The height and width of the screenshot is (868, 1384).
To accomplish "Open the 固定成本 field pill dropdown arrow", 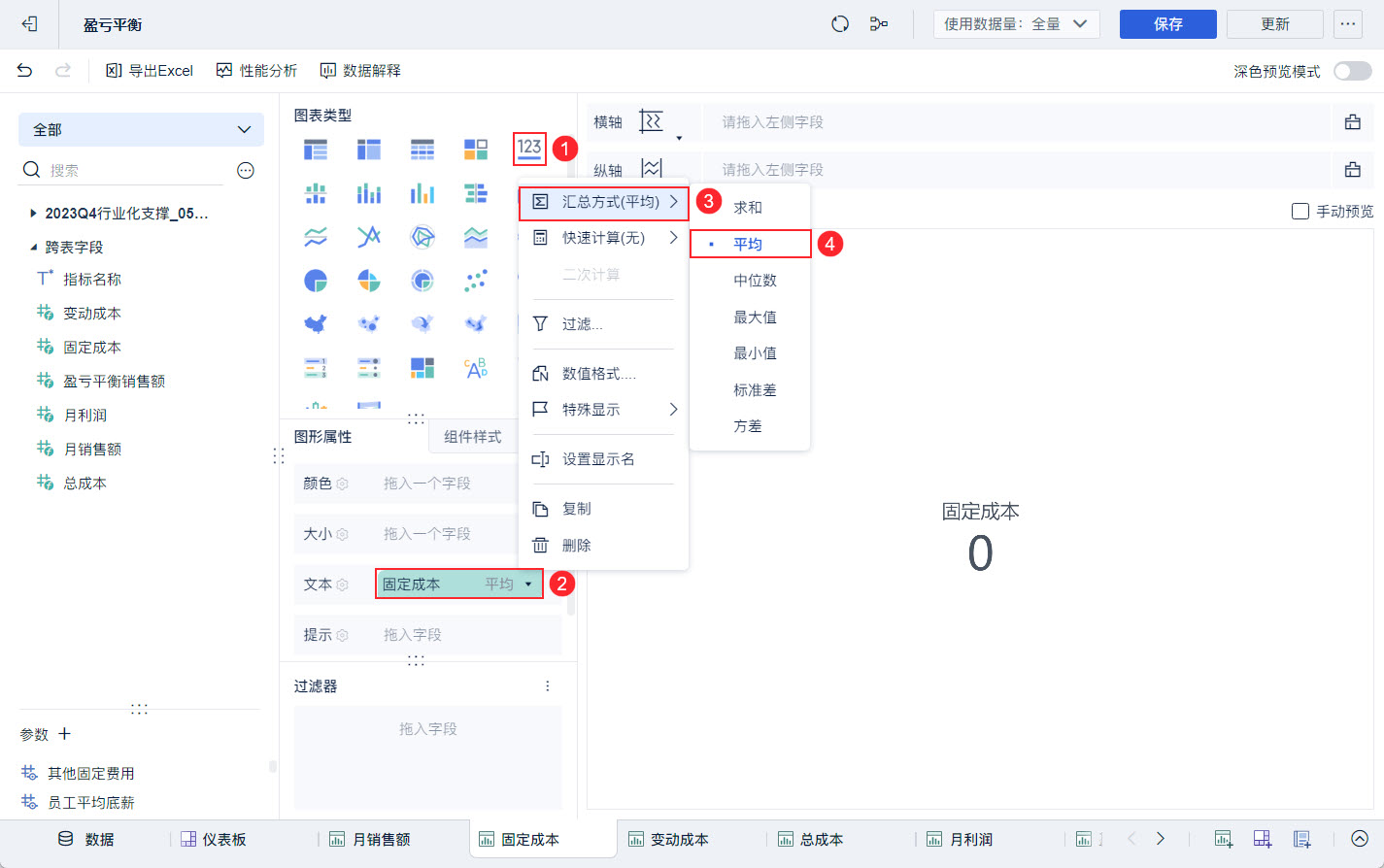I will [528, 584].
